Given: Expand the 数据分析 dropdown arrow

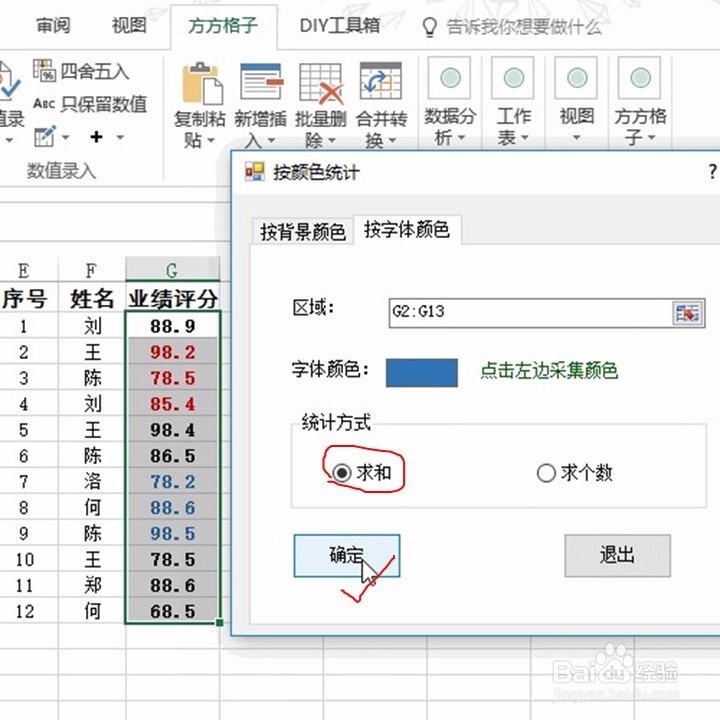Looking at the screenshot, I should (x=461, y=137).
